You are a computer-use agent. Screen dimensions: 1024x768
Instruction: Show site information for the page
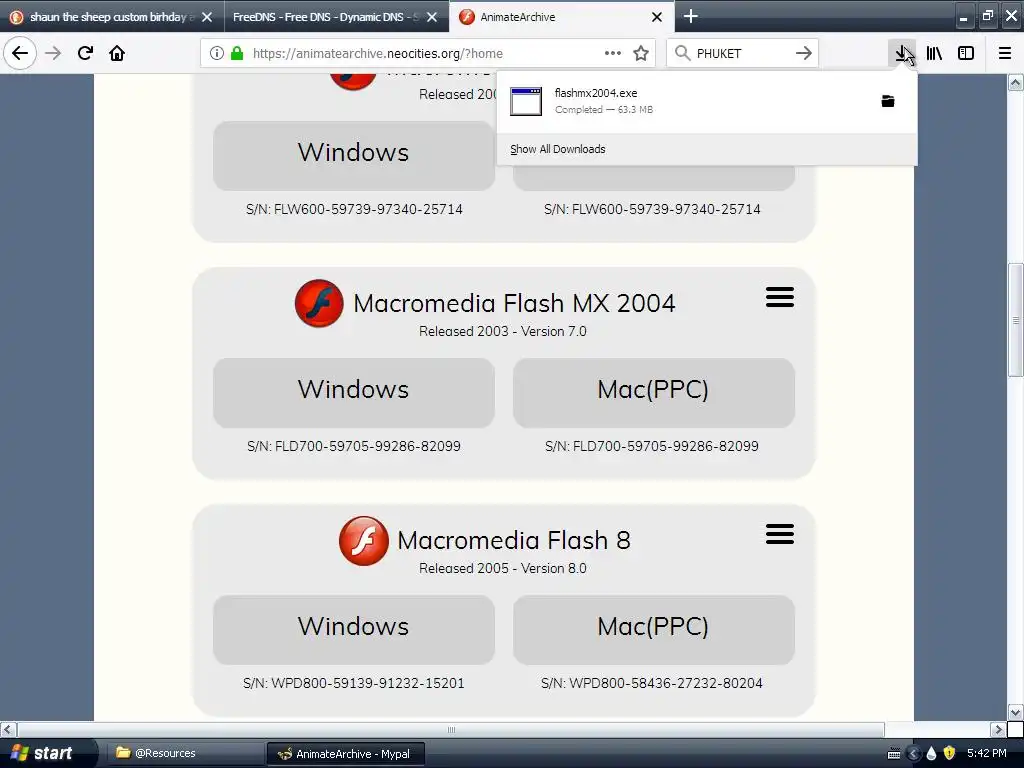tap(217, 54)
